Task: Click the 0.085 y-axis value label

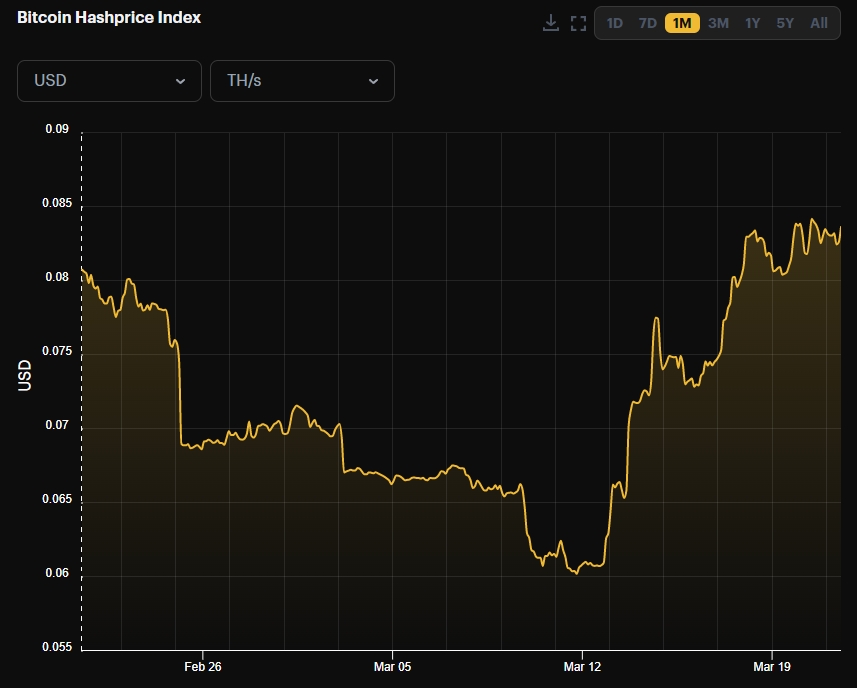Action: (55, 204)
